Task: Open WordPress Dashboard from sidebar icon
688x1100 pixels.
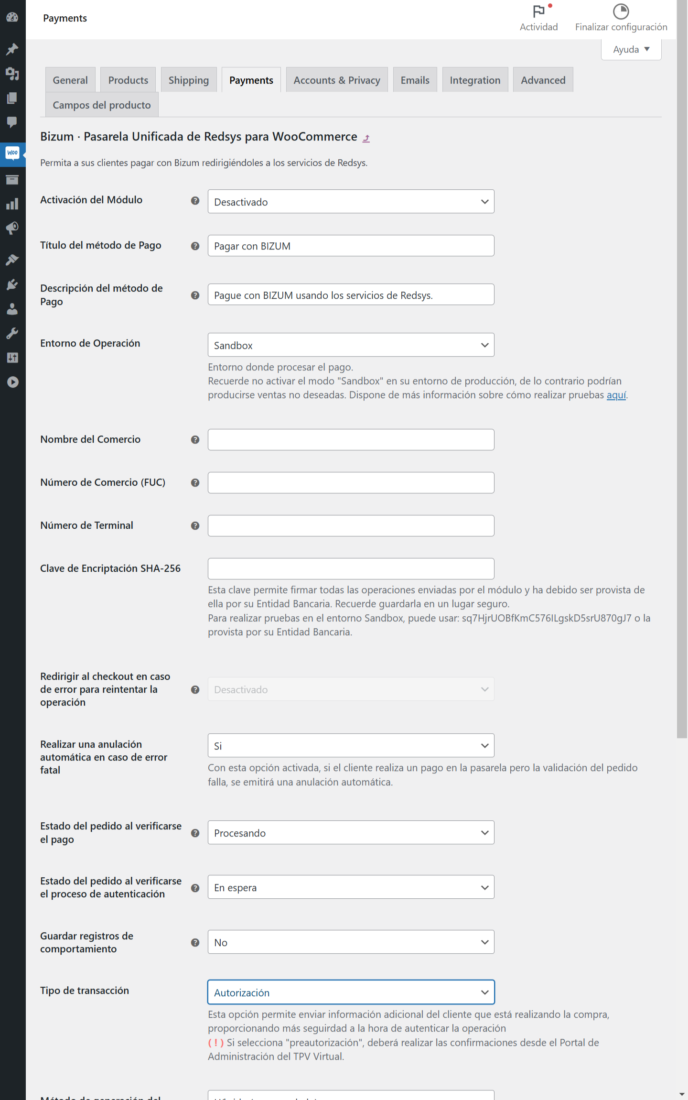Action: (12, 18)
